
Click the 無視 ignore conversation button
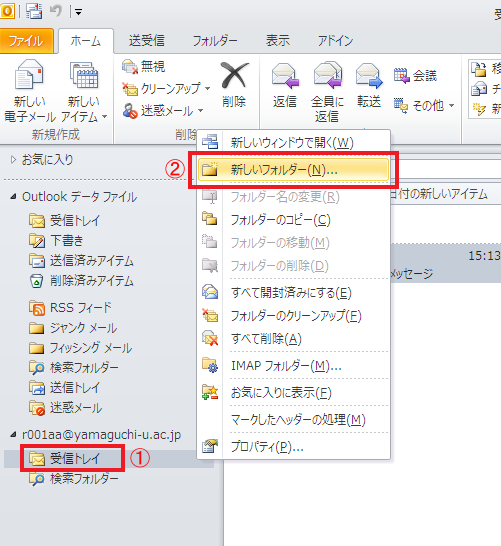(143, 66)
